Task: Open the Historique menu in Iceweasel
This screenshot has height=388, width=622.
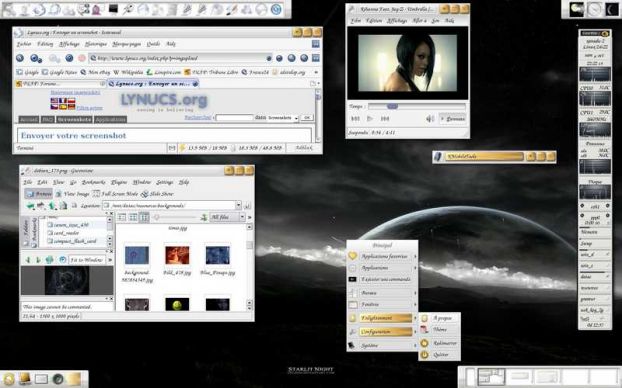Action: tap(96, 44)
